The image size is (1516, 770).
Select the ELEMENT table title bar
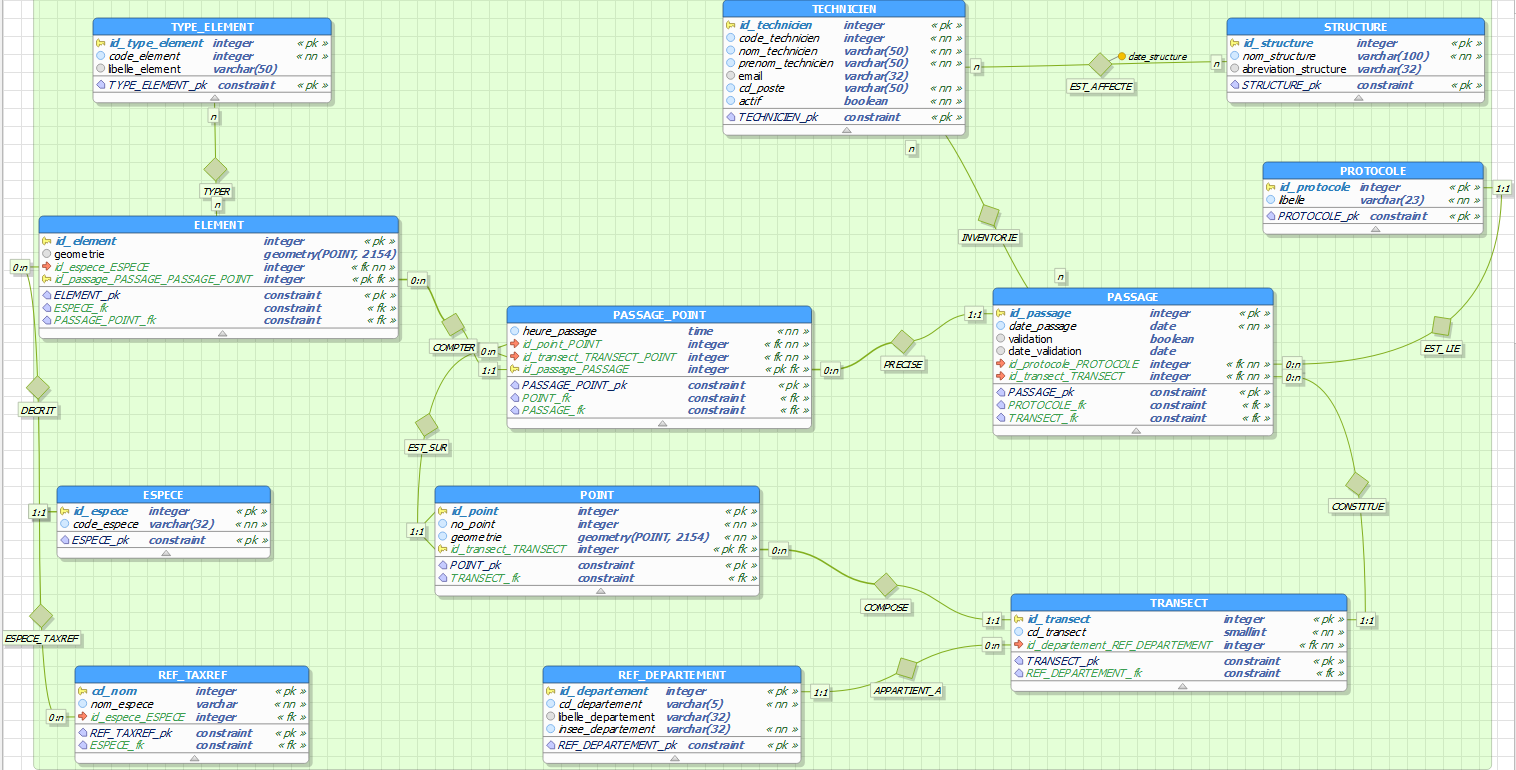click(219, 225)
